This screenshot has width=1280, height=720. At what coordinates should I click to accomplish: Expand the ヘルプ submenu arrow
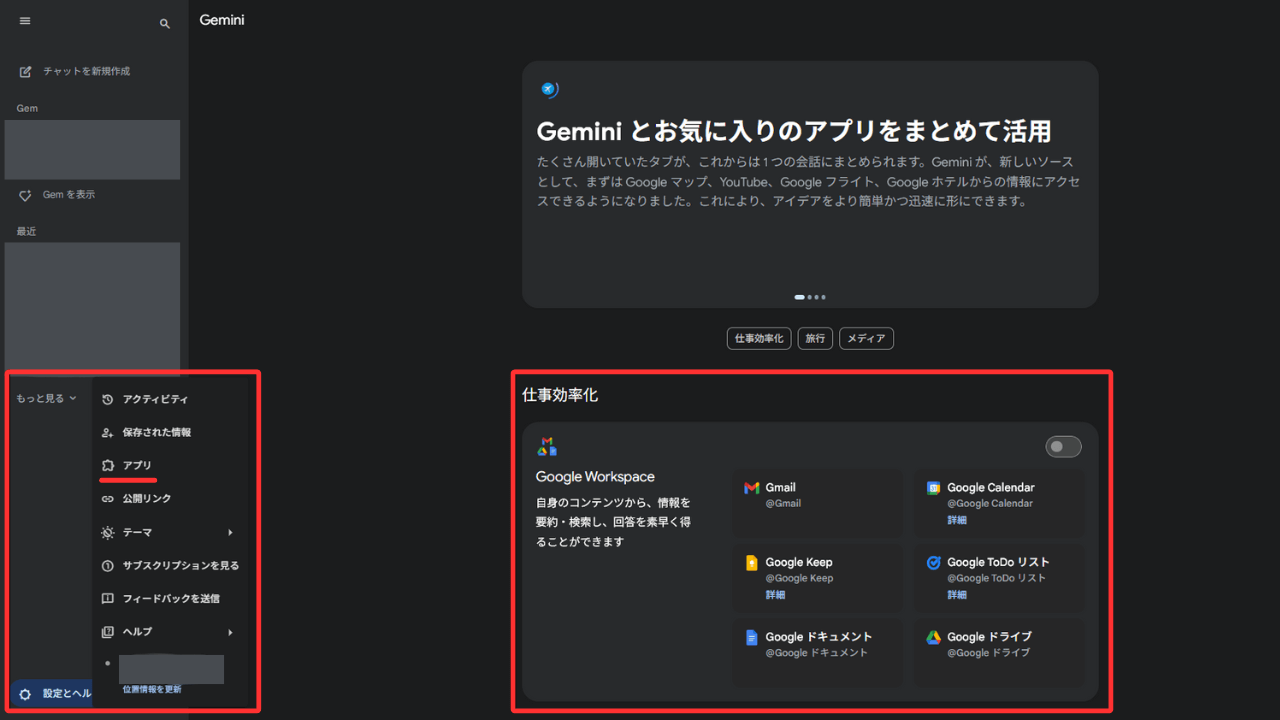click(230, 632)
